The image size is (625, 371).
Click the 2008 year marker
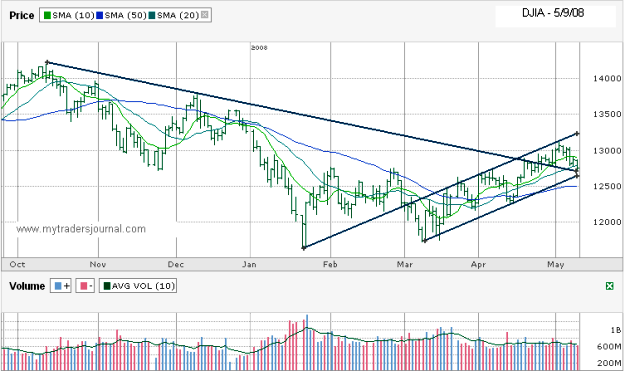coord(259,48)
